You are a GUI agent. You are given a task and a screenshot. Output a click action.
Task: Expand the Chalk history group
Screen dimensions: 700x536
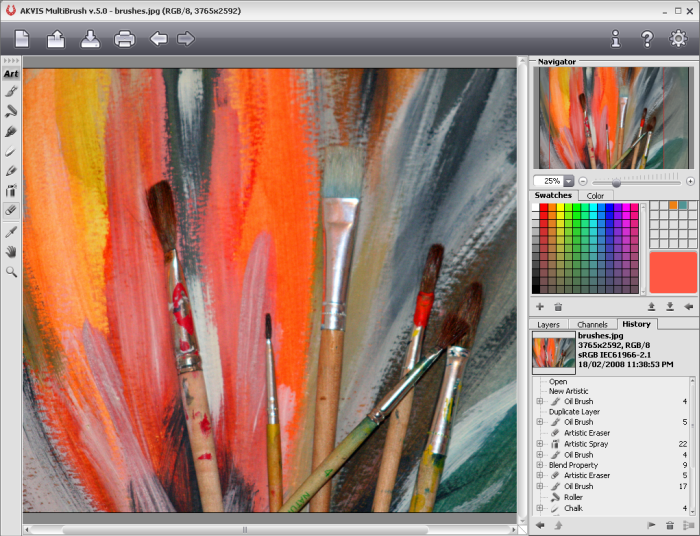[540, 508]
